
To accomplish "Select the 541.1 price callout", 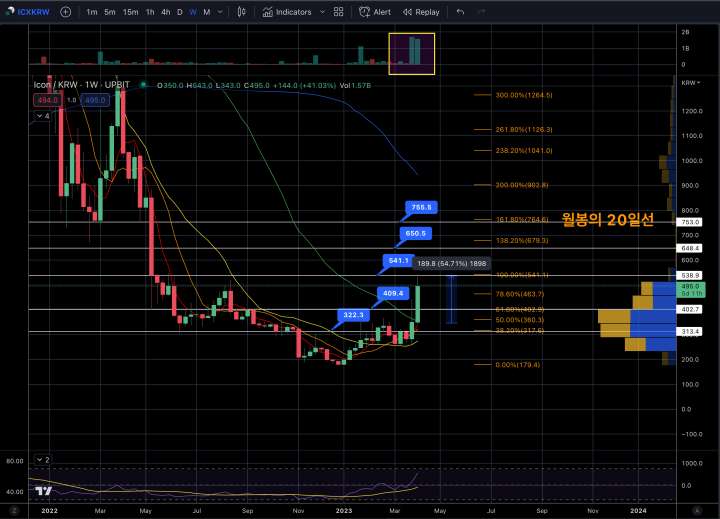I will (x=399, y=261).
